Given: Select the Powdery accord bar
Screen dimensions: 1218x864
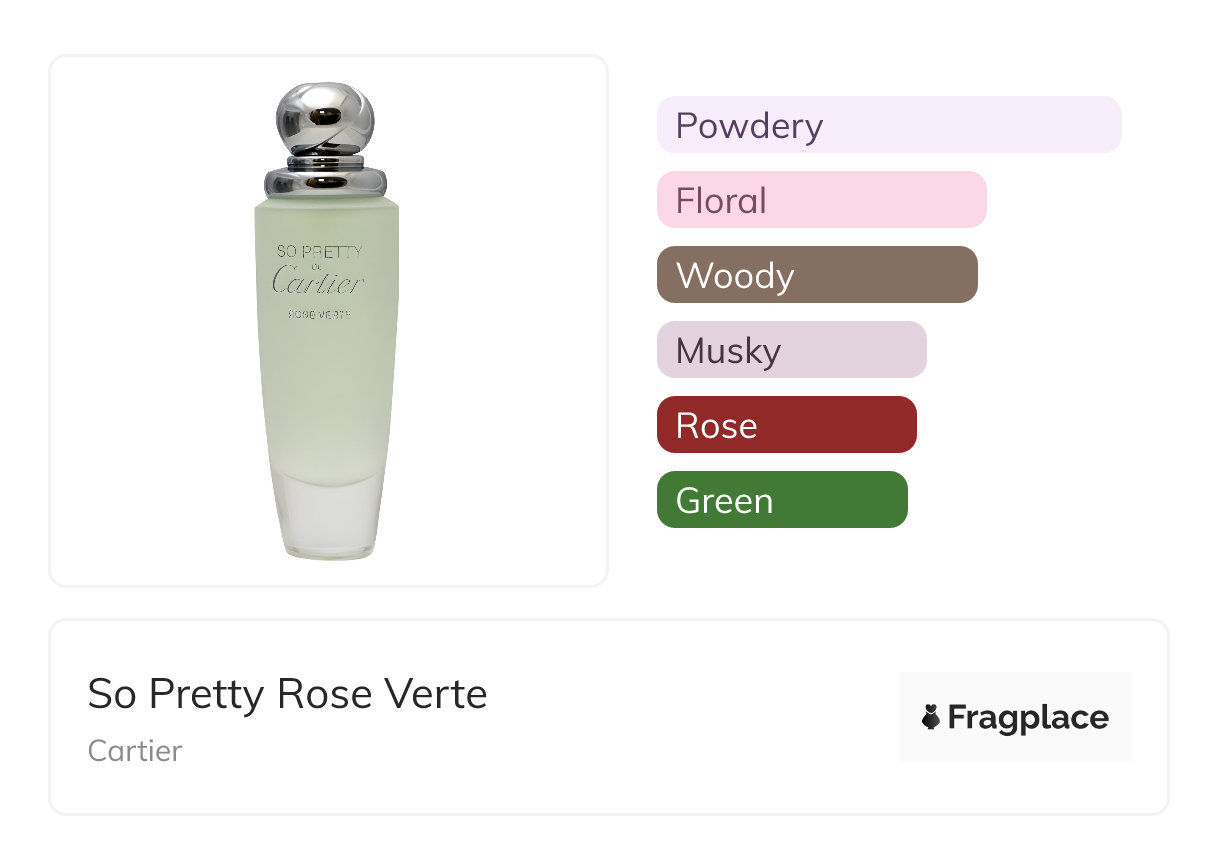Looking at the screenshot, I should pos(889,125).
